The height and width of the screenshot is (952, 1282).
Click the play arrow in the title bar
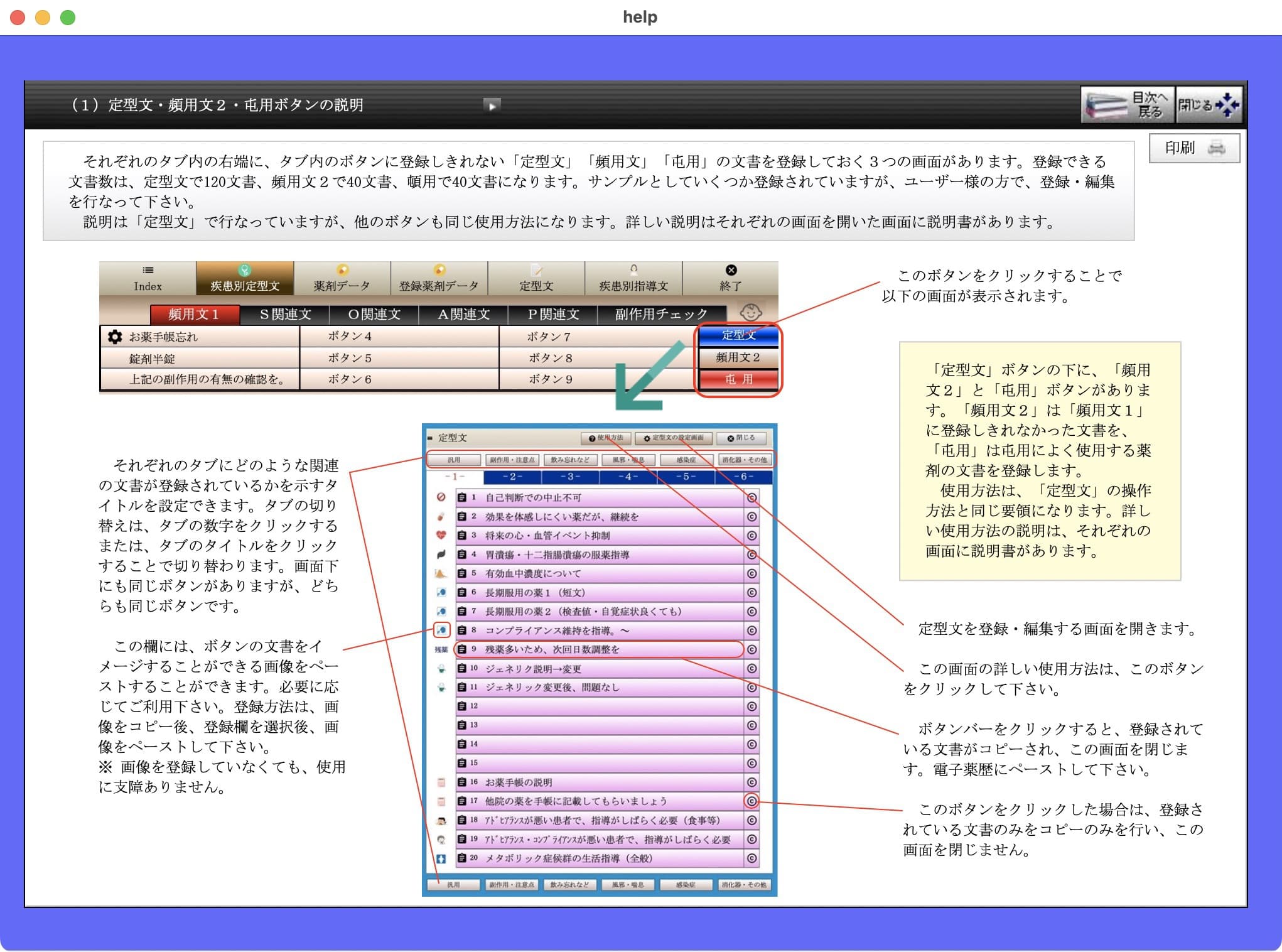[x=492, y=105]
